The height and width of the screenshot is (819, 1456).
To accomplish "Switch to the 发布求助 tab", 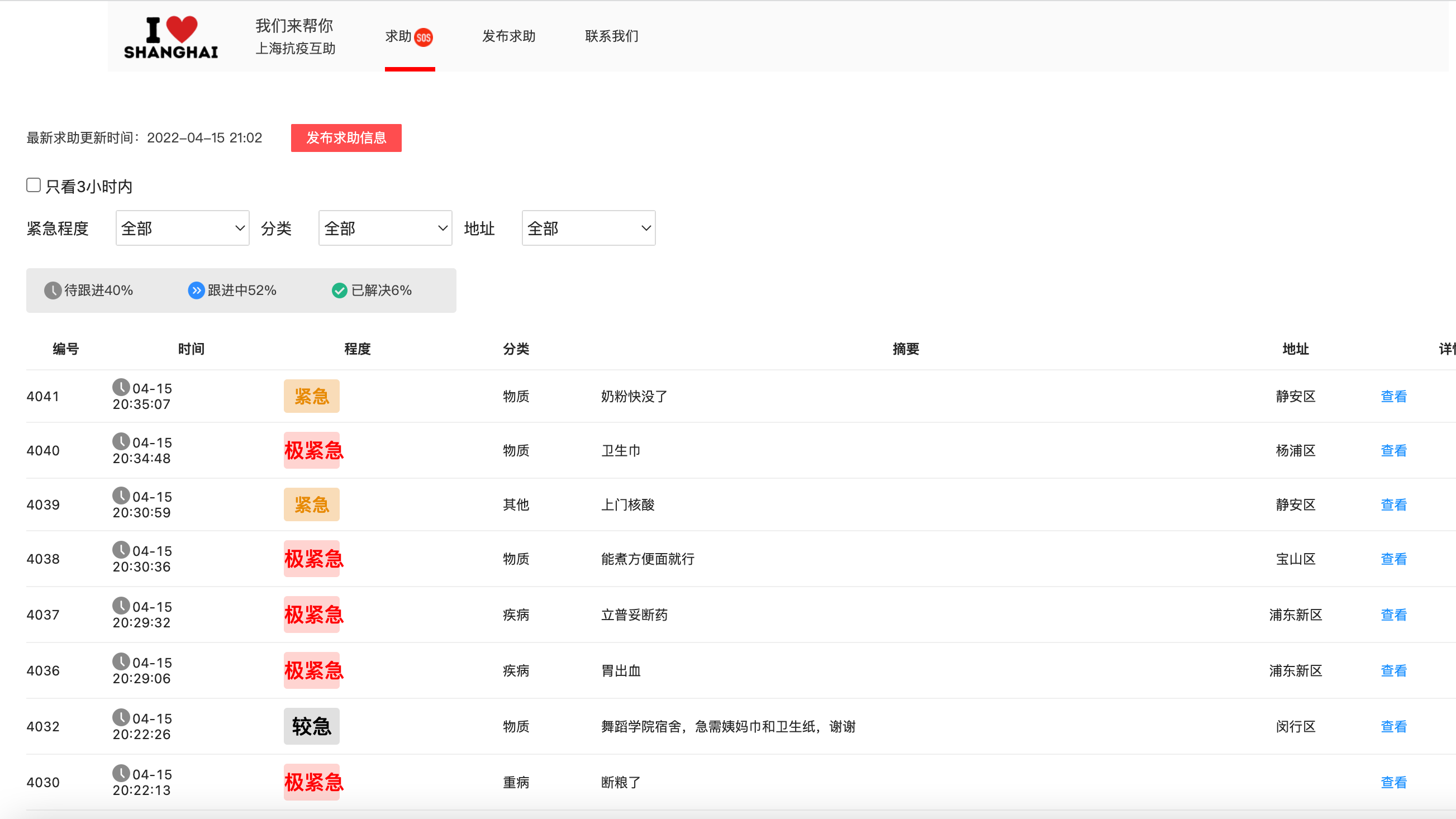I will [508, 36].
